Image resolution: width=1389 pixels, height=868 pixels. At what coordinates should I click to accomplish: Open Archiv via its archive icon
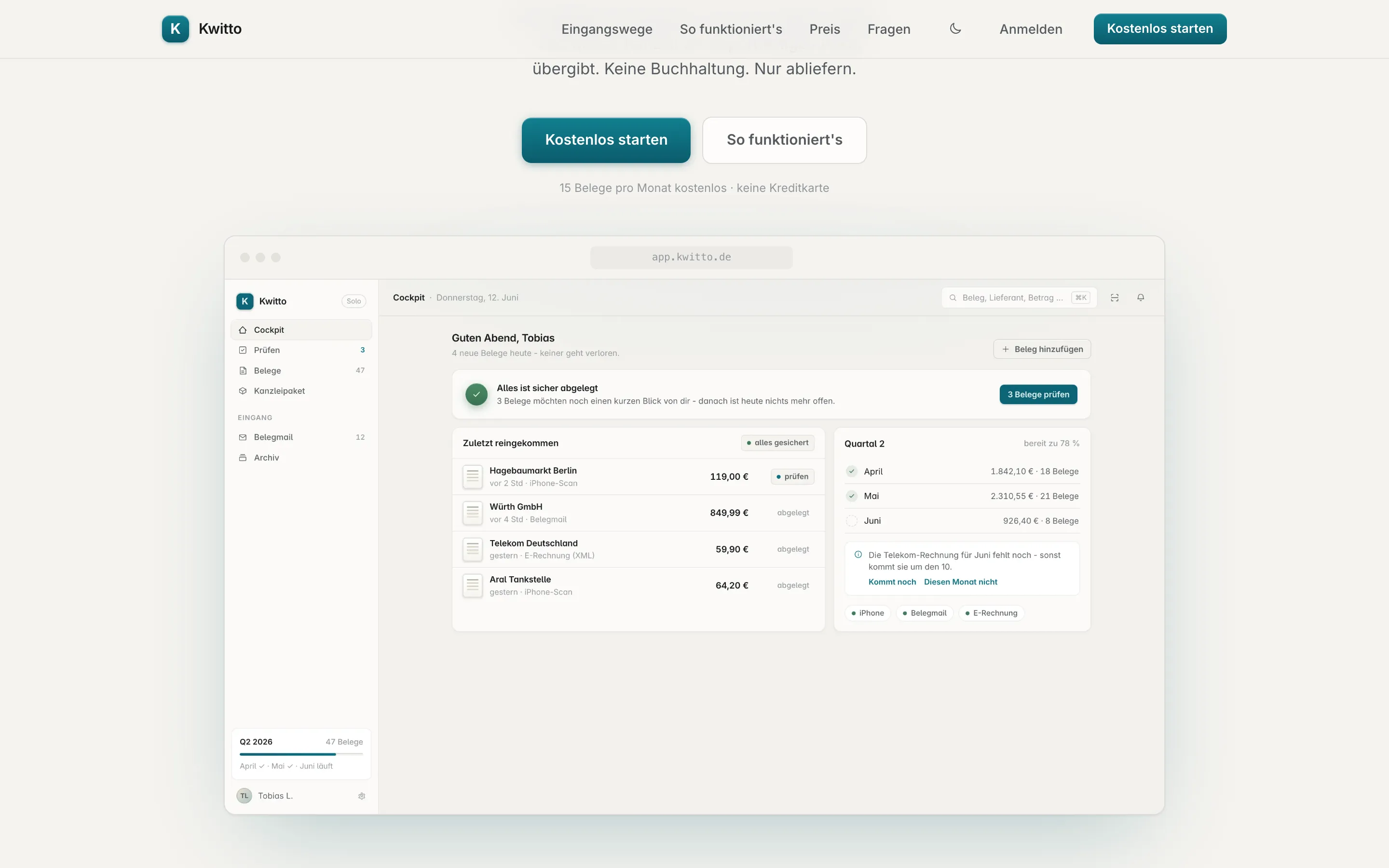pyautogui.click(x=243, y=458)
